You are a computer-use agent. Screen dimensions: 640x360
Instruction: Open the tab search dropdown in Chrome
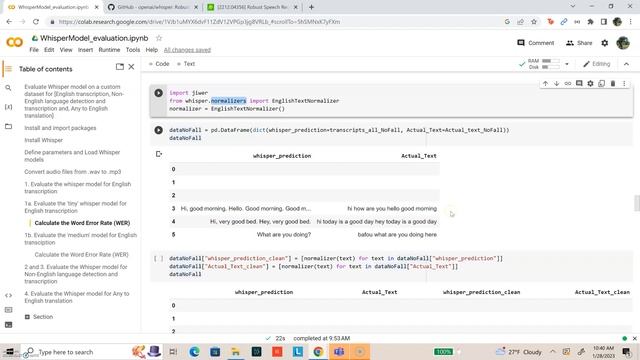(x=573, y=7)
